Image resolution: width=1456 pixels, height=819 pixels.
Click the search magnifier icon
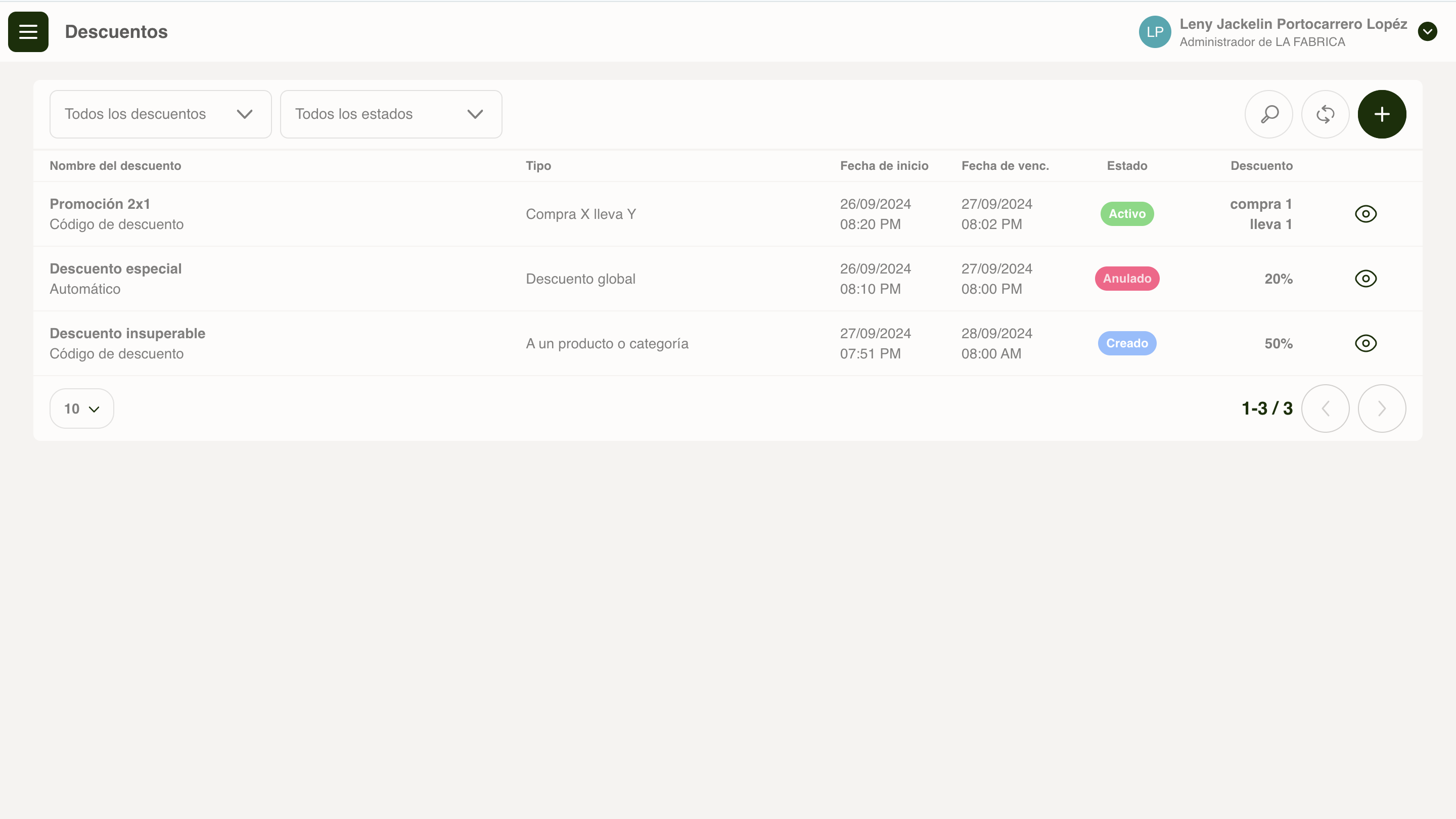point(1269,114)
